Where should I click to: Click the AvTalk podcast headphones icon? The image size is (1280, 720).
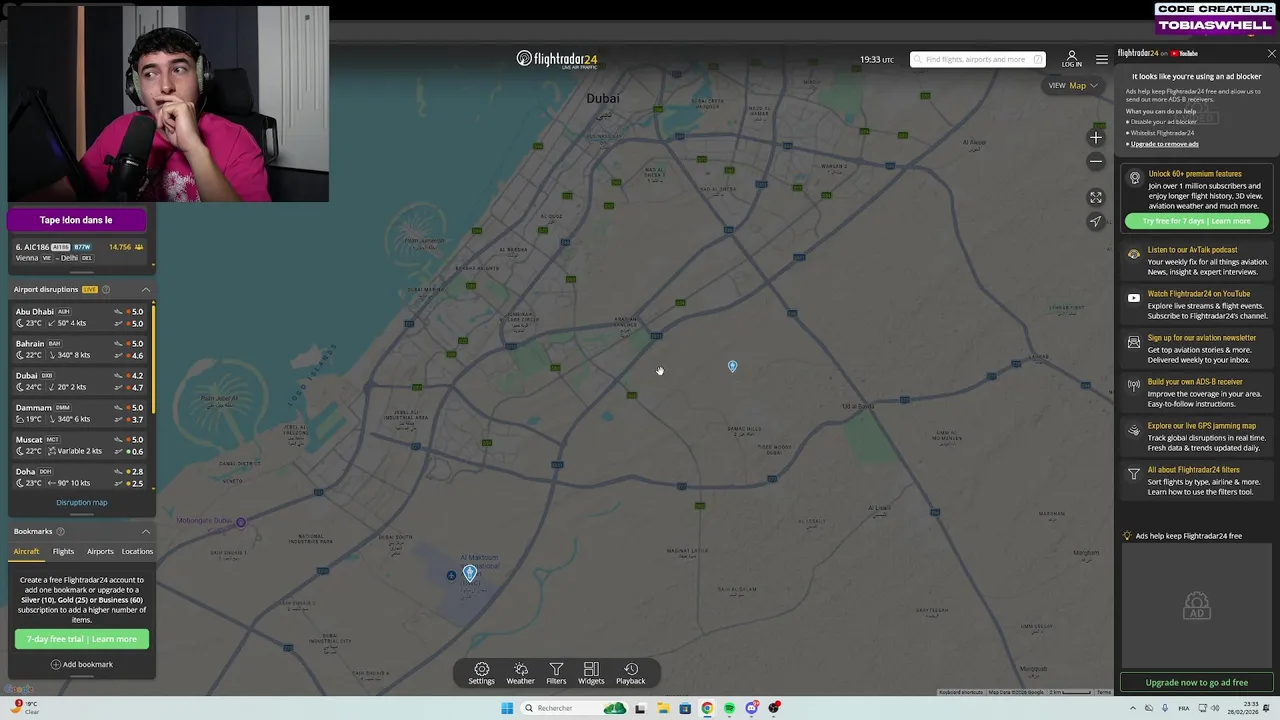pyautogui.click(x=1133, y=254)
